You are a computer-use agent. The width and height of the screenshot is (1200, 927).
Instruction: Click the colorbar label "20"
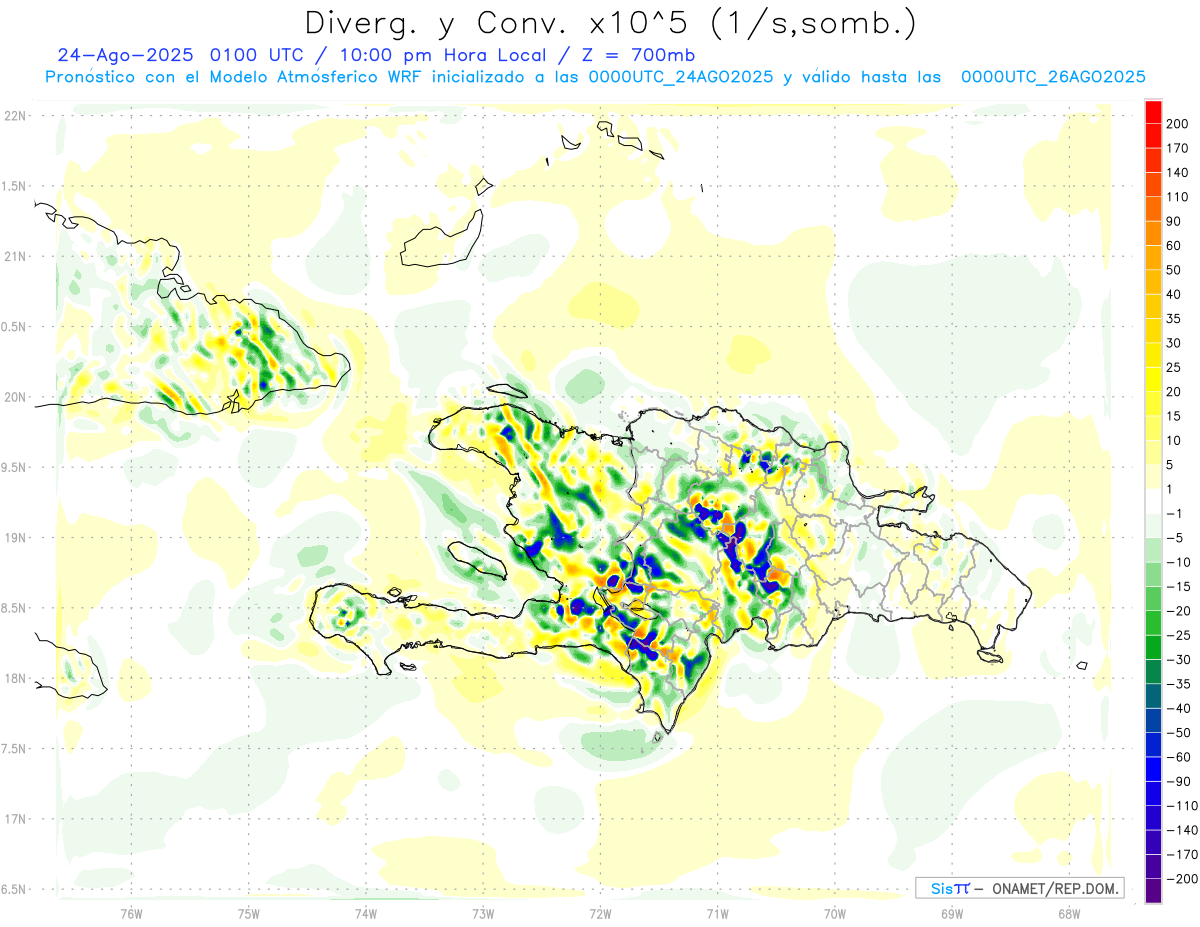click(1174, 392)
